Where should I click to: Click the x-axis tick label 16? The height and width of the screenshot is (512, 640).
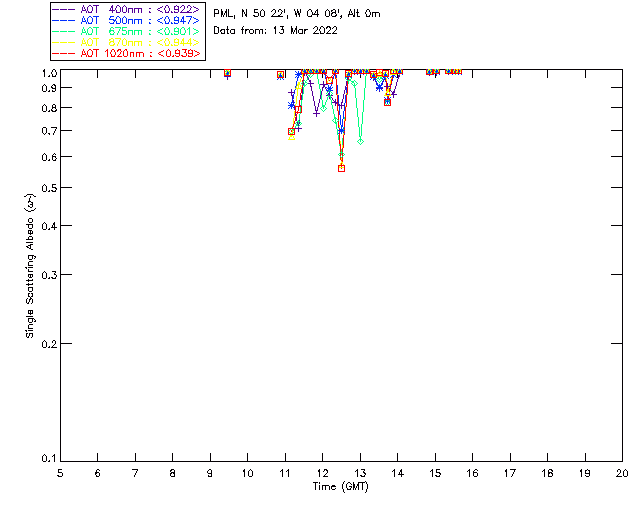point(472,473)
